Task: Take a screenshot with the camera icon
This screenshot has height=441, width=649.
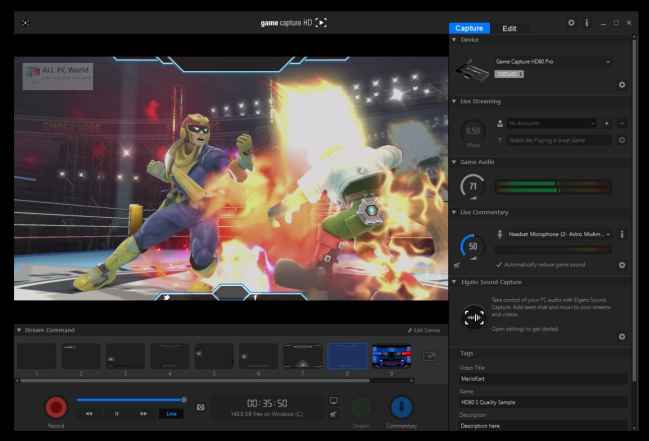Action: [x=200, y=407]
